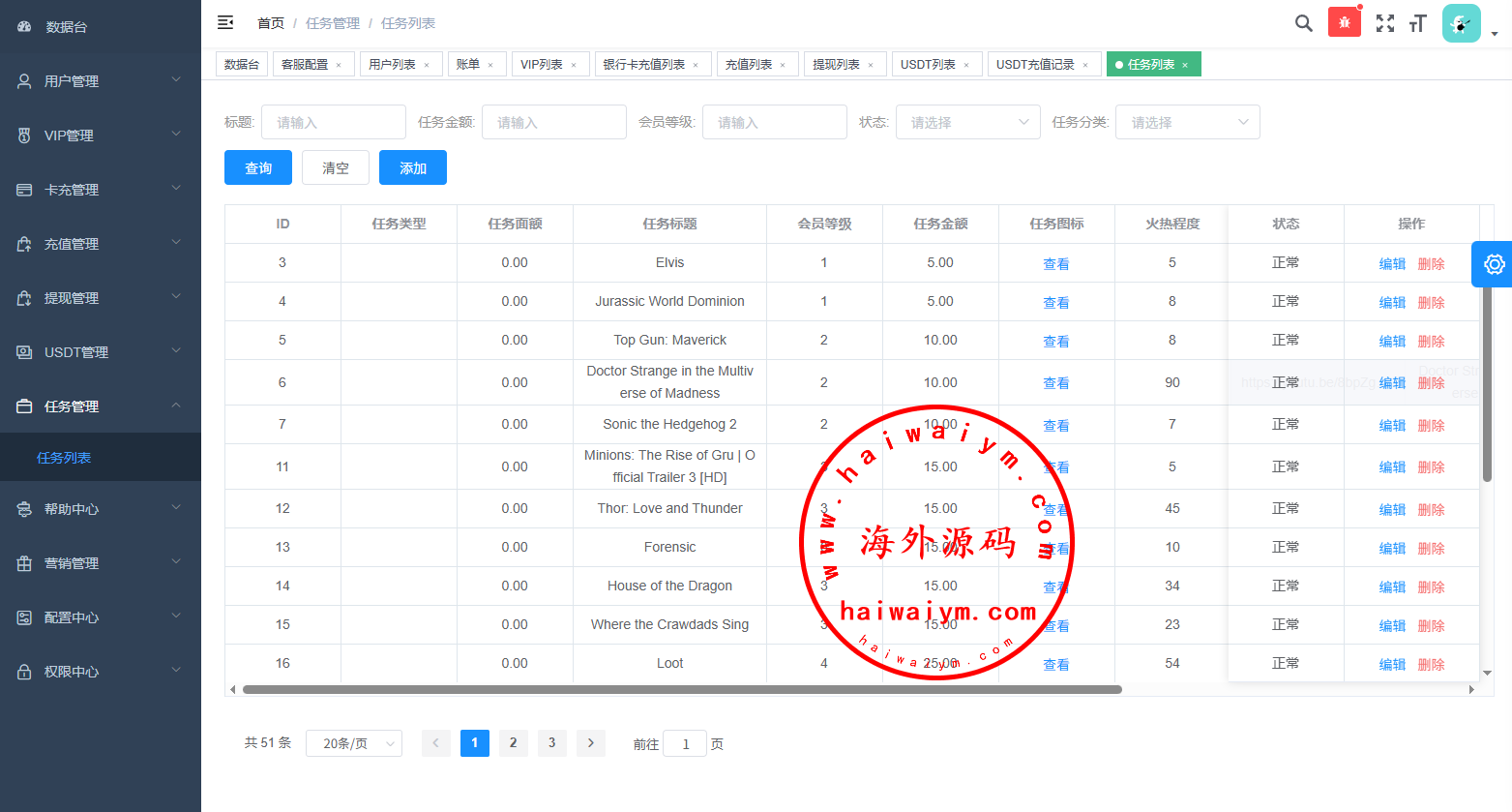Open the 任务分类 filter dropdown
Screen dimensions: 1512x812
click(1188, 122)
